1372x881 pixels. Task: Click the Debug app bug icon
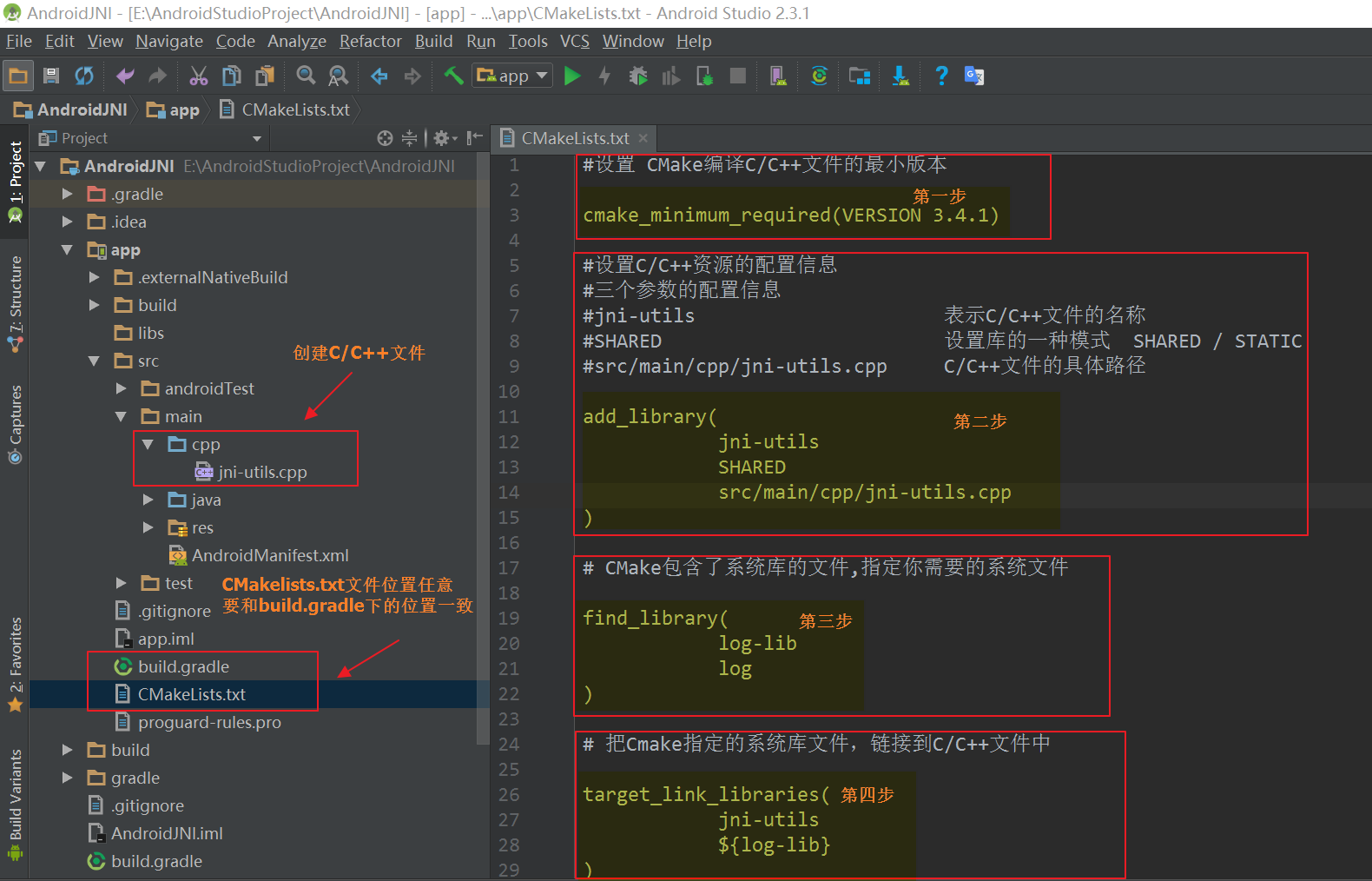[638, 76]
